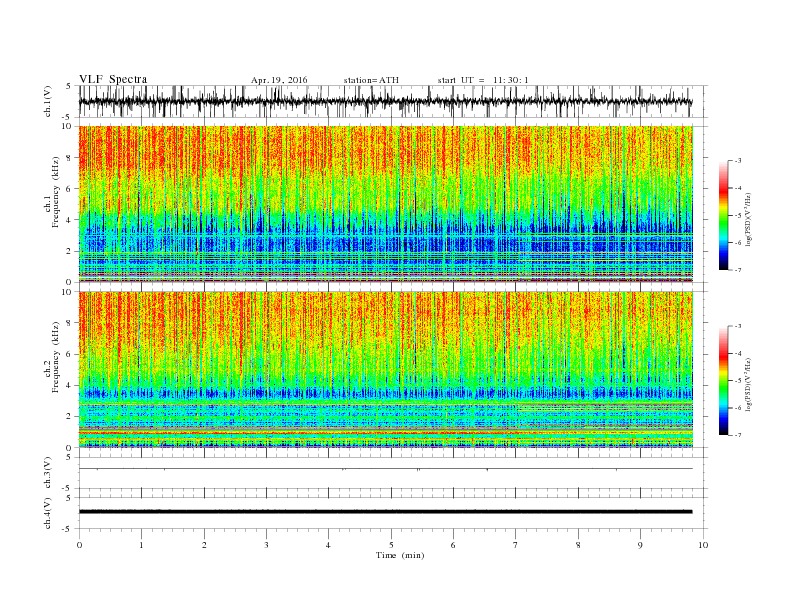Click the 'Time (min)' axis title
This screenshot has height=612, width=792.
pyautogui.click(x=400, y=555)
